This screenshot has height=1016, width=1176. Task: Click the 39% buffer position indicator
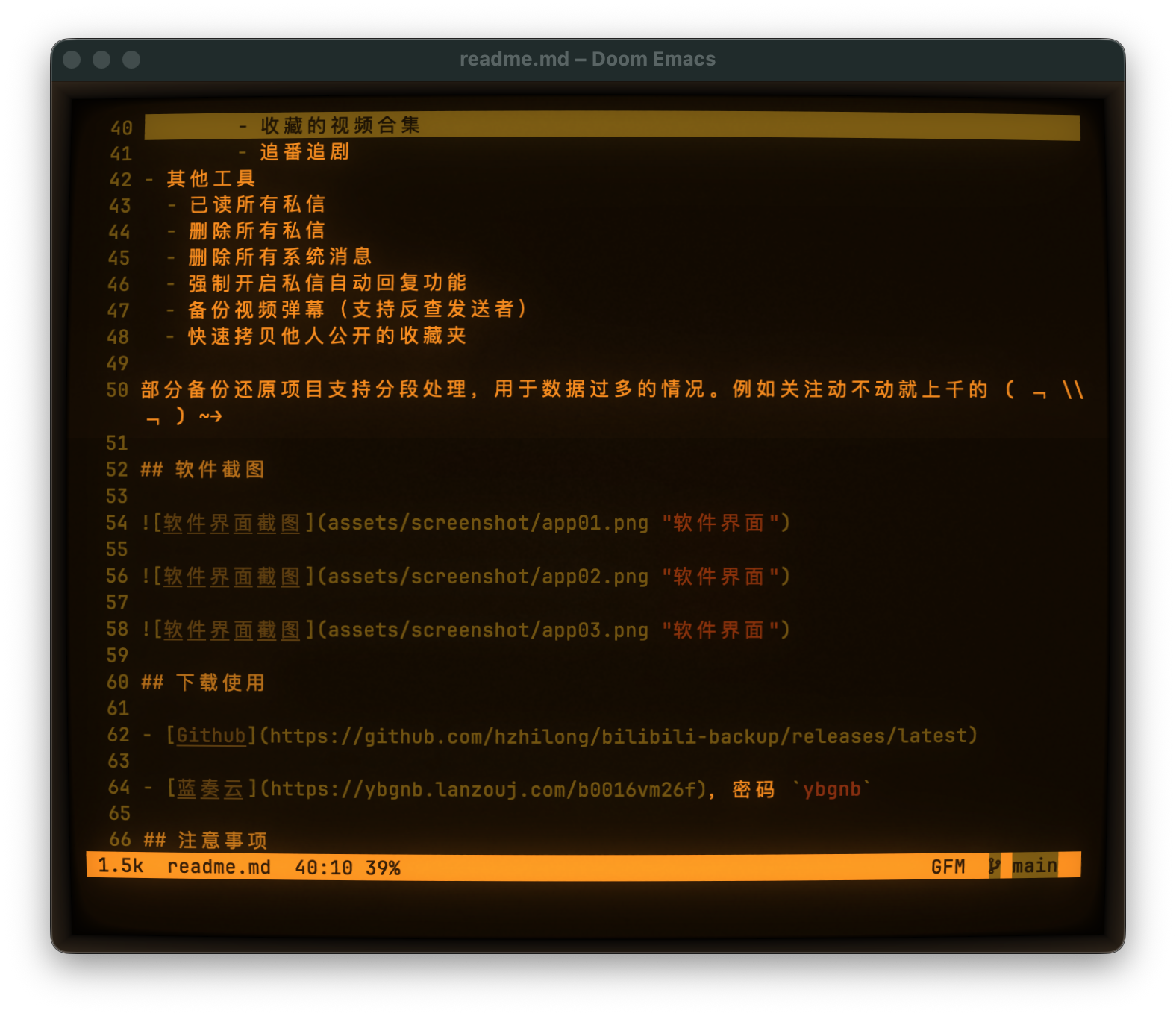click(383, 868)
